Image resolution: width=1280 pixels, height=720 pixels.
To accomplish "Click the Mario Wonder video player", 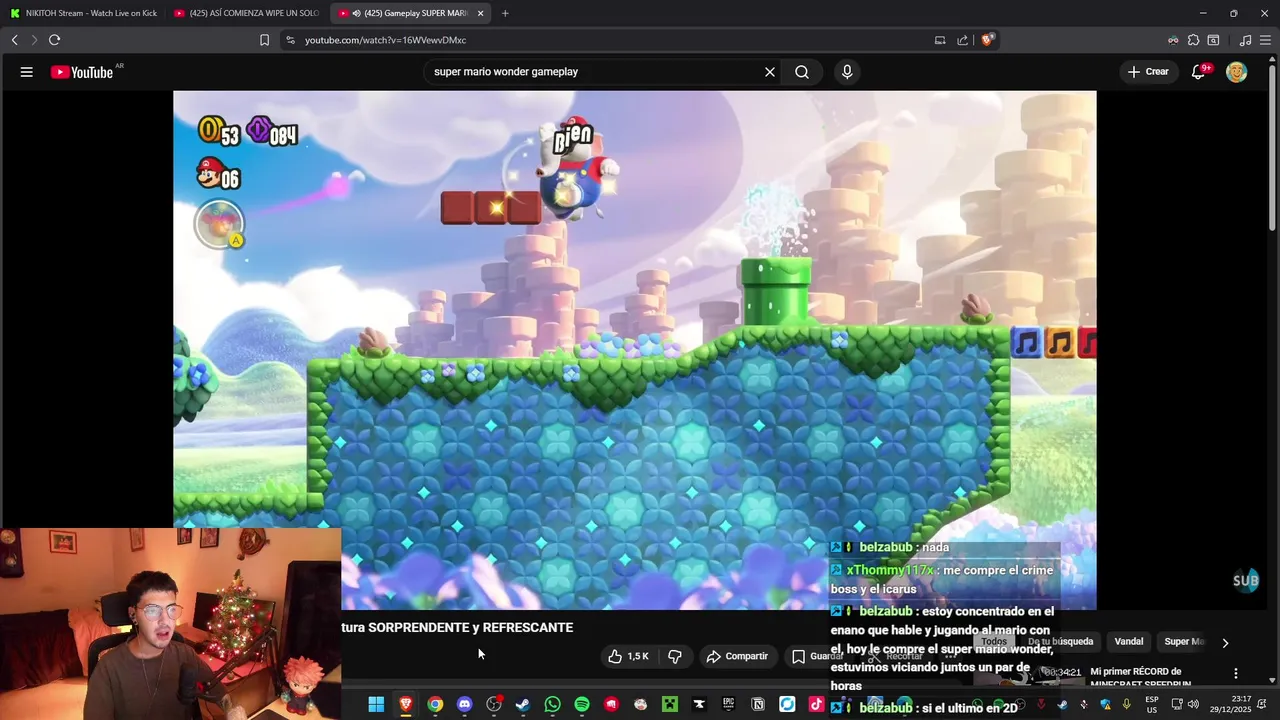I will point(634,350).
